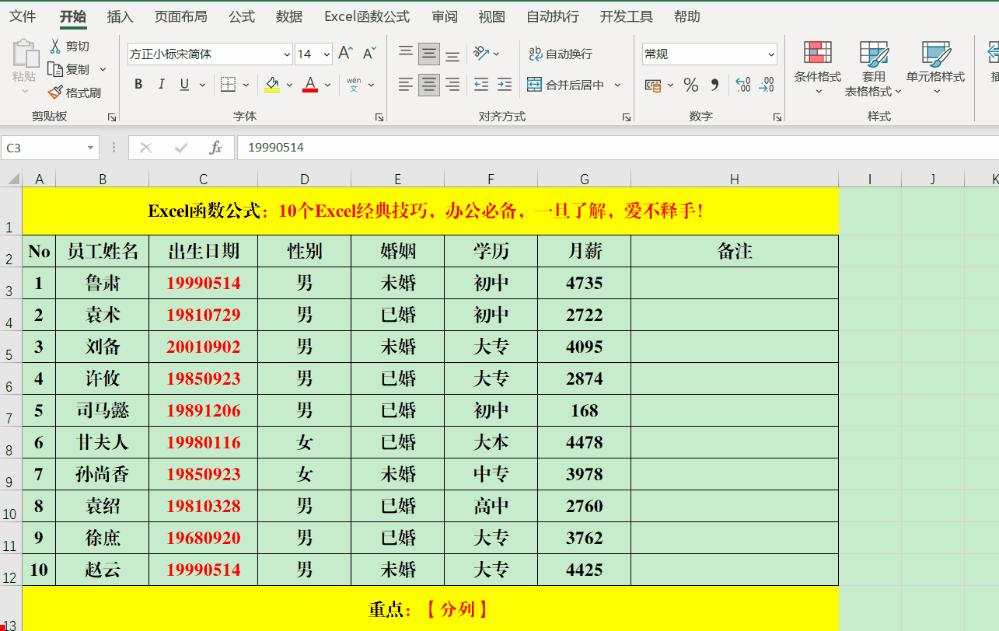Open the 公式 menu tab
The width and height of the screenshot is (999, 631).
242,16
